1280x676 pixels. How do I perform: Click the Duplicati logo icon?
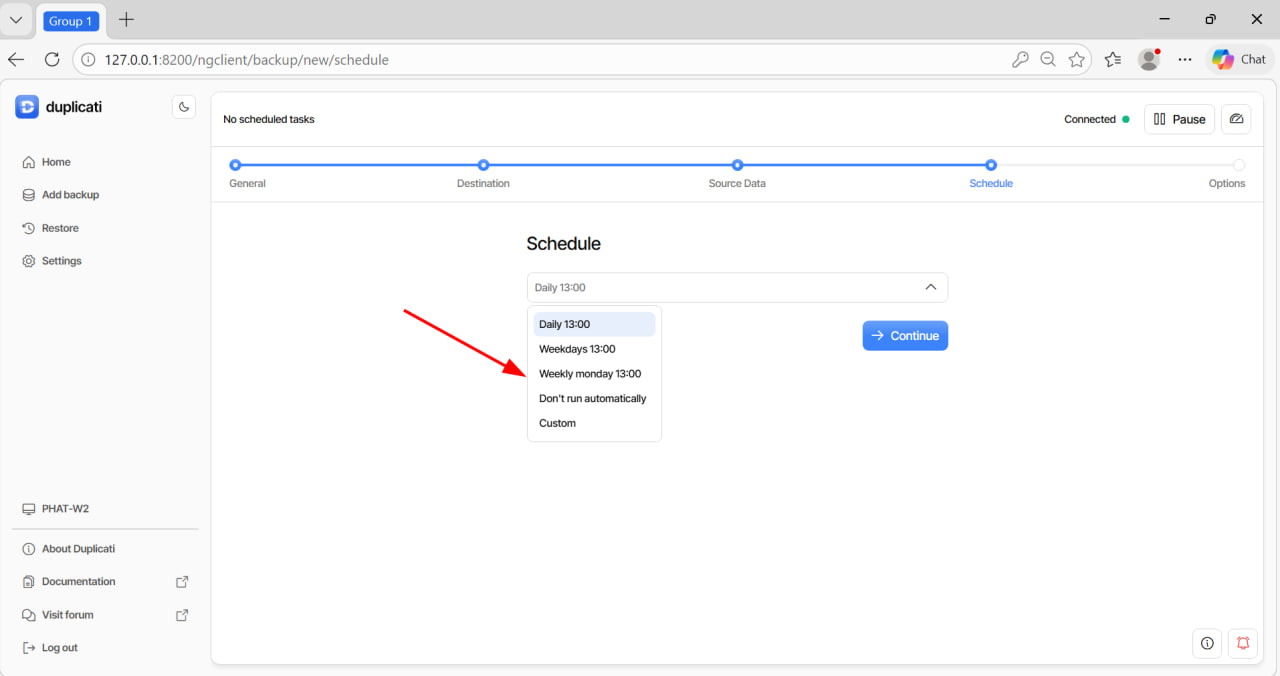[27, 107]
